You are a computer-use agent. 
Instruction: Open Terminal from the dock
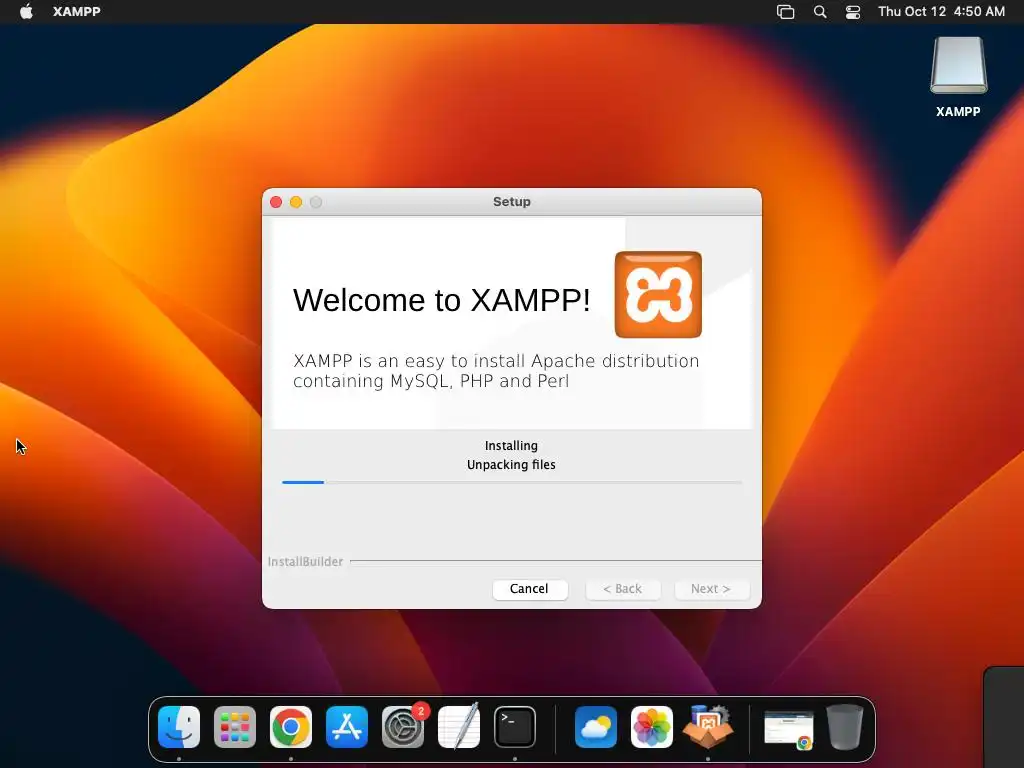pyautogui.click(x=515, y=727)
